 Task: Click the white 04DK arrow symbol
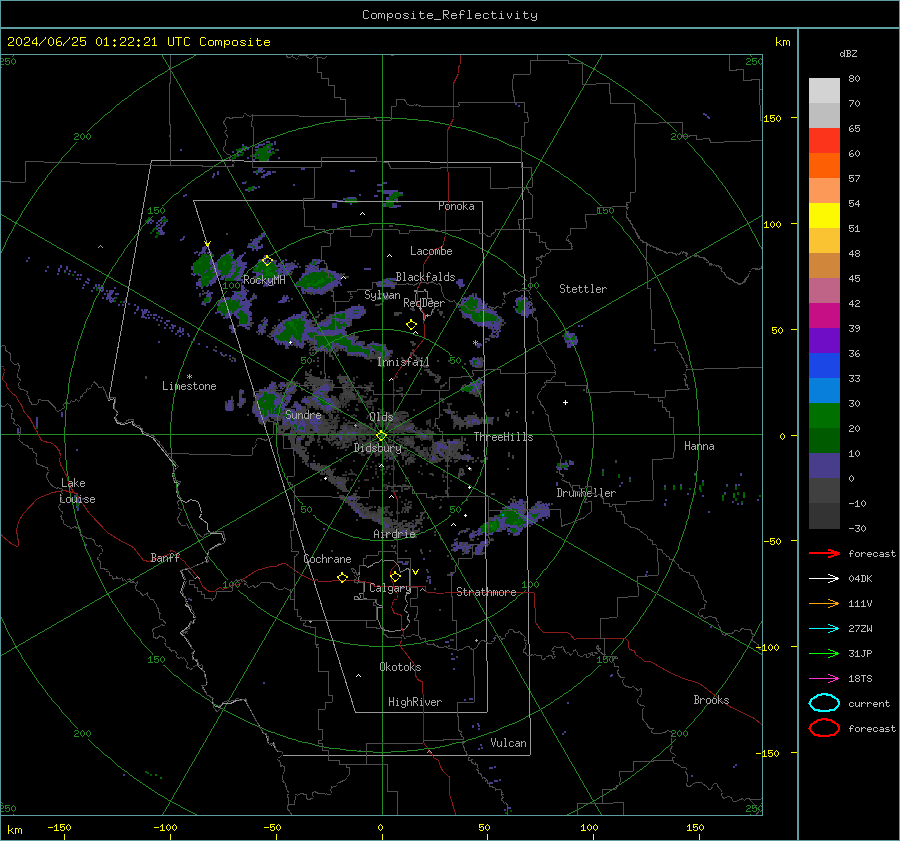824,578
